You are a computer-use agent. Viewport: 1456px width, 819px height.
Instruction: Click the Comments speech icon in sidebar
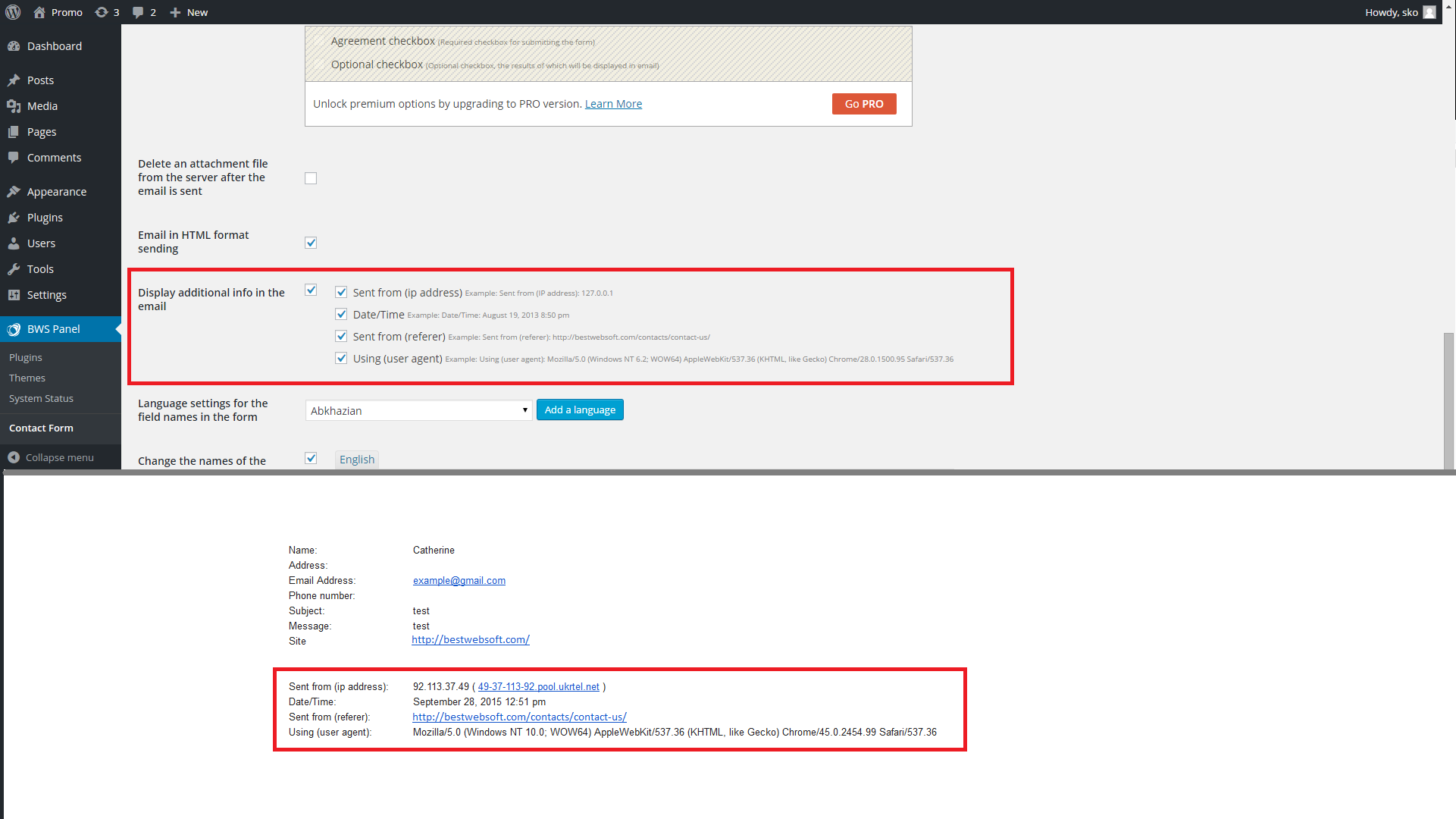click(x=14, y=158)
